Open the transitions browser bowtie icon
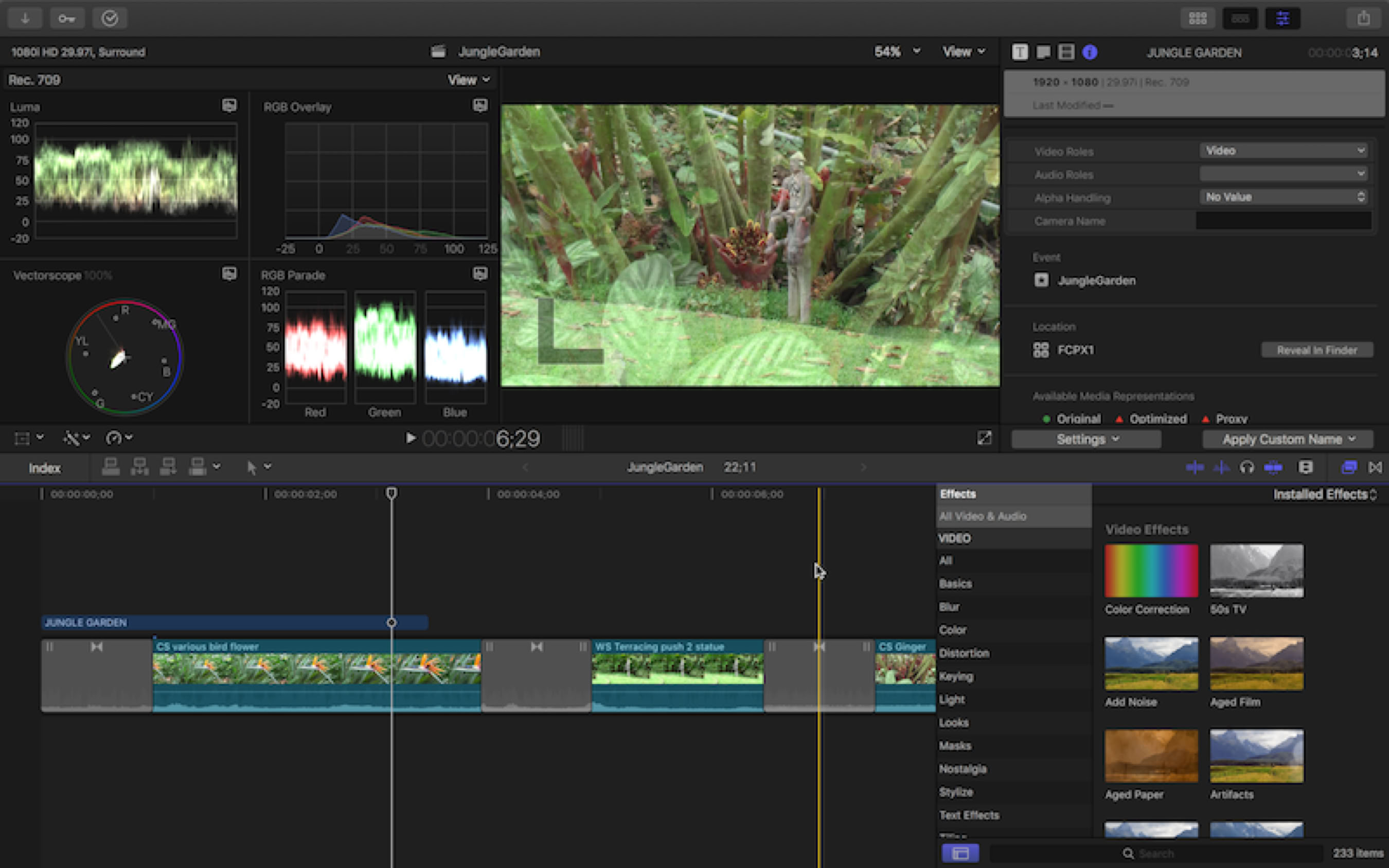 [x=1375, y=467]
